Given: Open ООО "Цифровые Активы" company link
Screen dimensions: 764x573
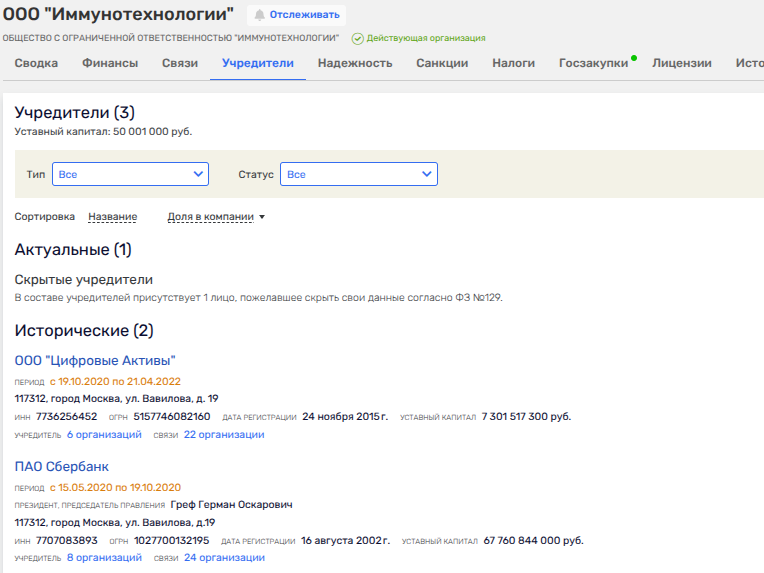Looking at the screenshot, I should click(x=95, y=360).
